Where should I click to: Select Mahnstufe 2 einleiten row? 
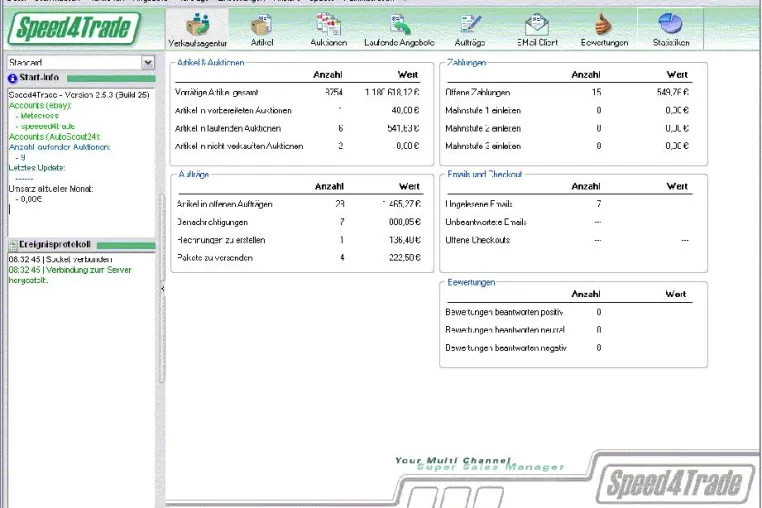coord(567,128)
